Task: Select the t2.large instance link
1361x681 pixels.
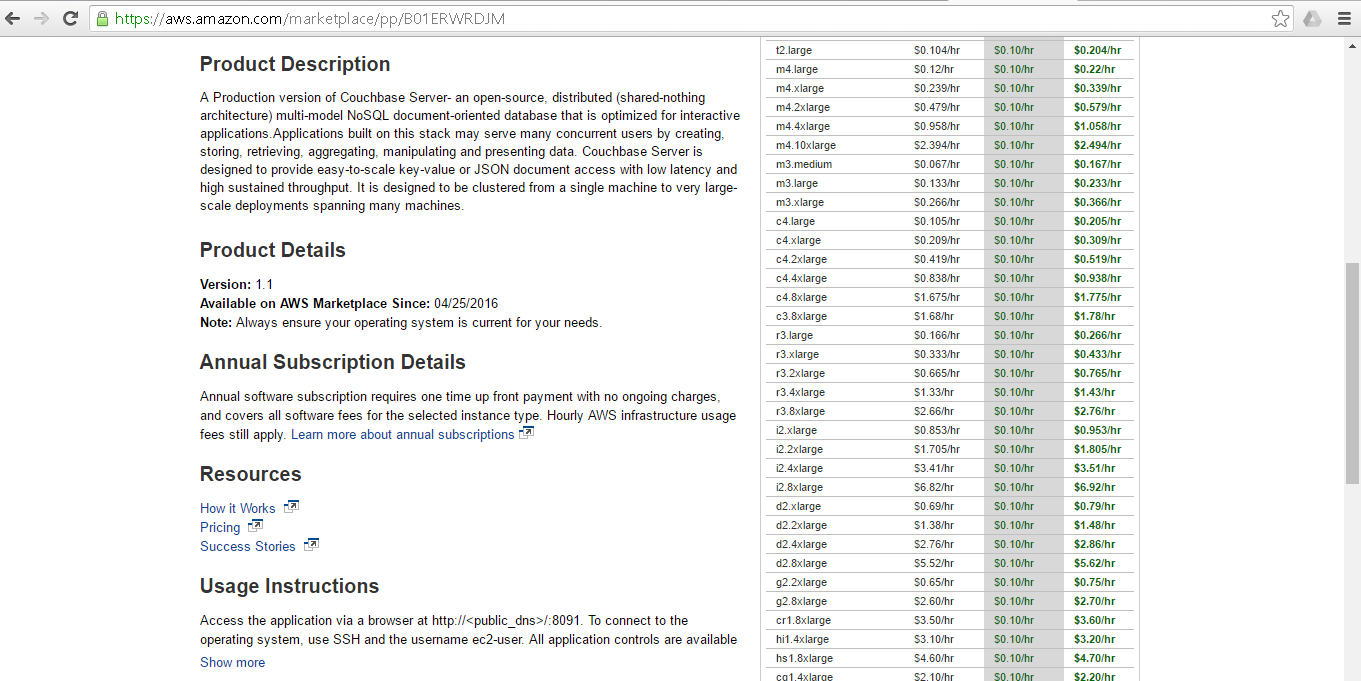Action: click(x=793, y=50)
